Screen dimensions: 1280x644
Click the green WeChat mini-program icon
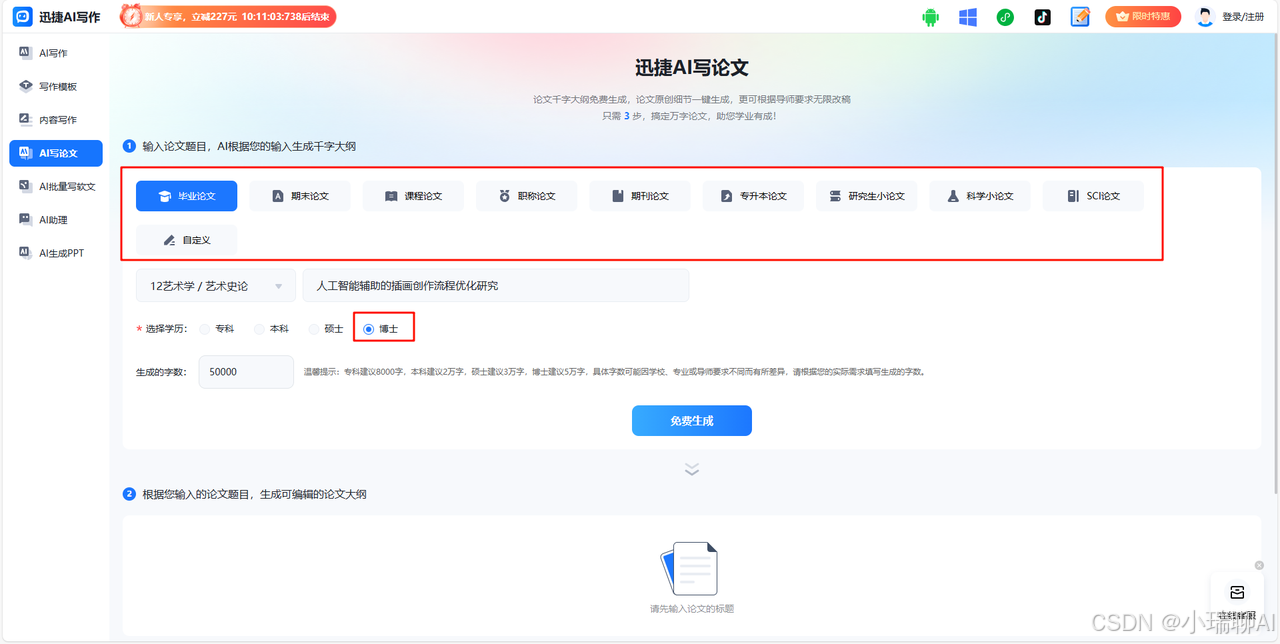[1005, 17]
